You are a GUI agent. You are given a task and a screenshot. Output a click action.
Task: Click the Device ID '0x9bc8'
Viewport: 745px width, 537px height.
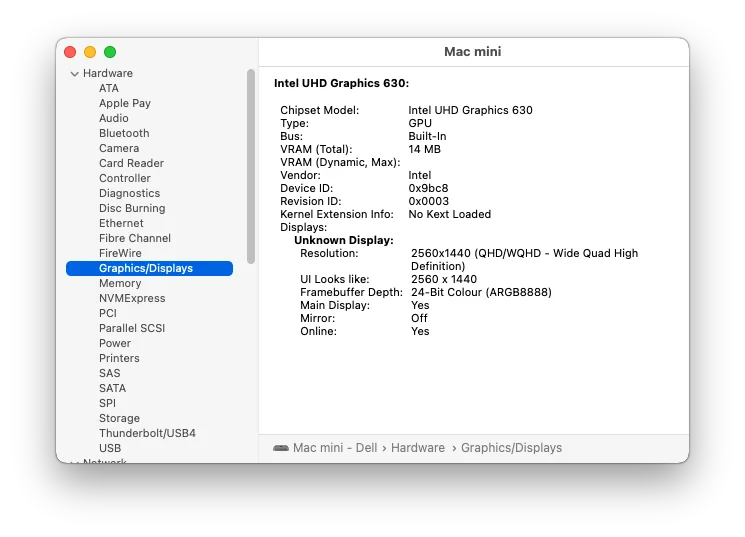tap(428, 188)
